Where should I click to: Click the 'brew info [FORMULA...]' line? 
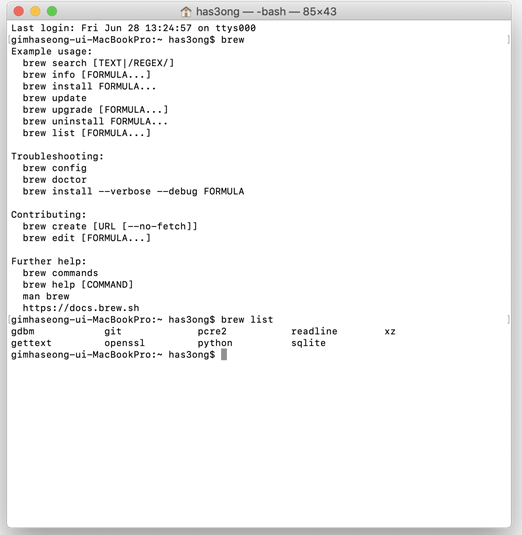tap(87, 75)
